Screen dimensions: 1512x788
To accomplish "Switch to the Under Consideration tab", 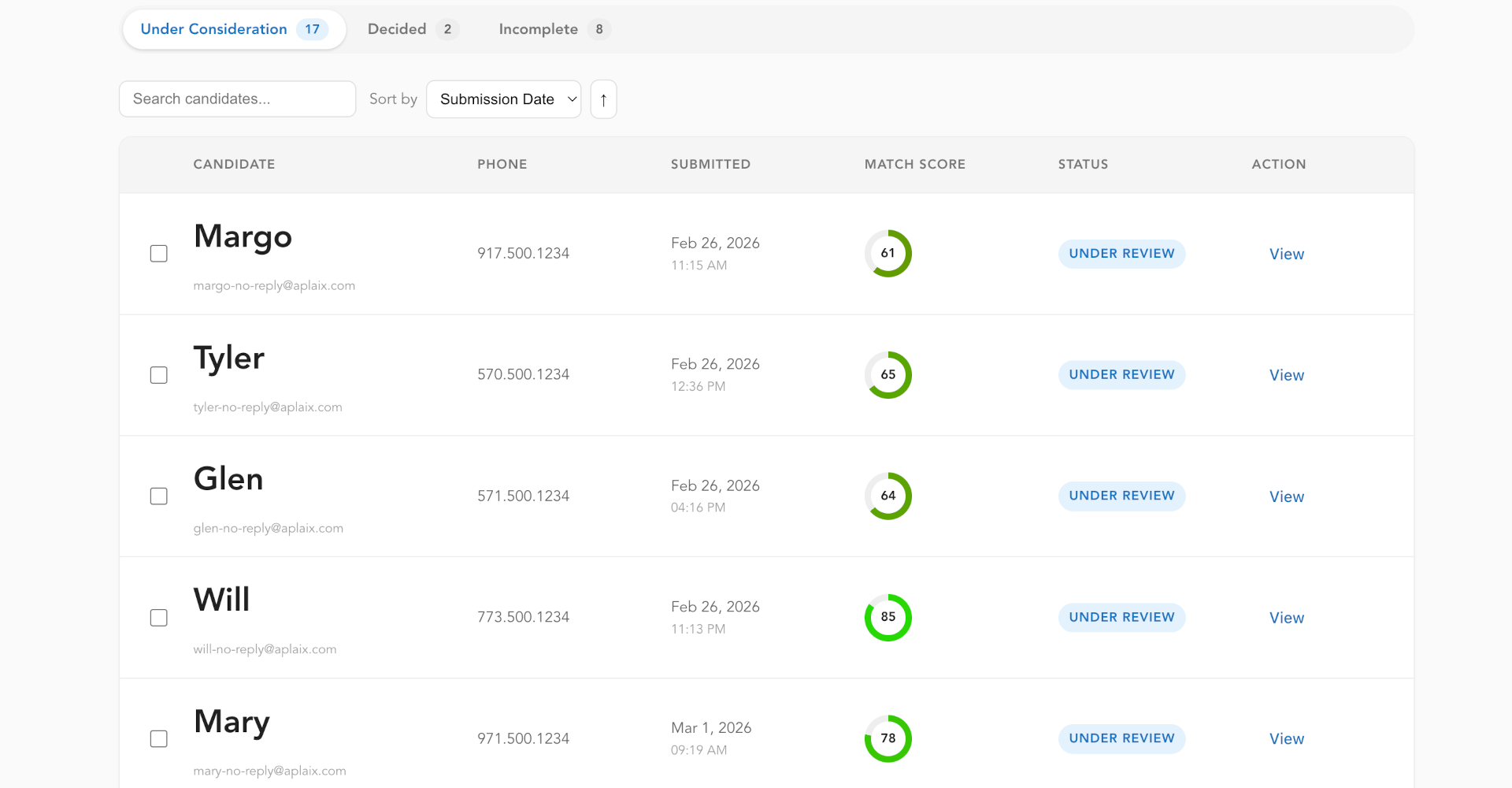I will (234, 29).
